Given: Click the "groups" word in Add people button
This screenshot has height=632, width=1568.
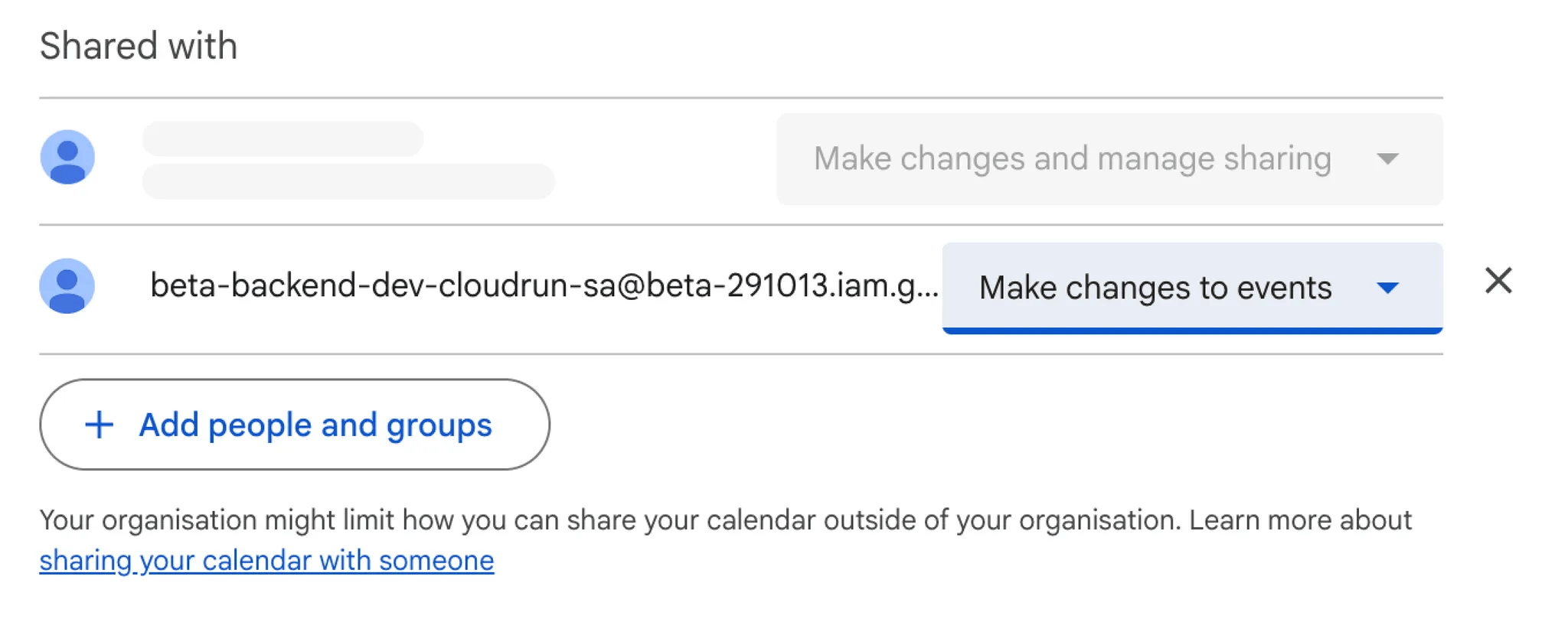Looking at the screenshot, I should [x=439, y=425].
